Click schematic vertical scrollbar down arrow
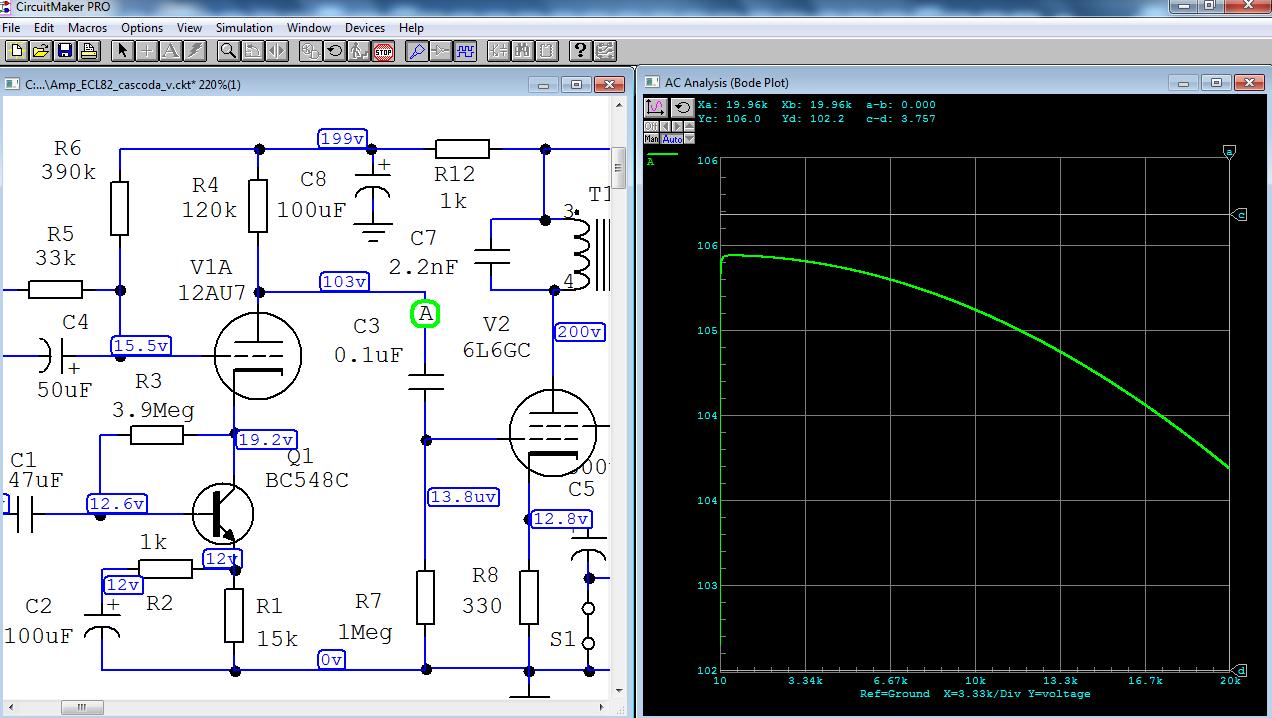Screen dimensions: 1272x718 pos(618,691)
